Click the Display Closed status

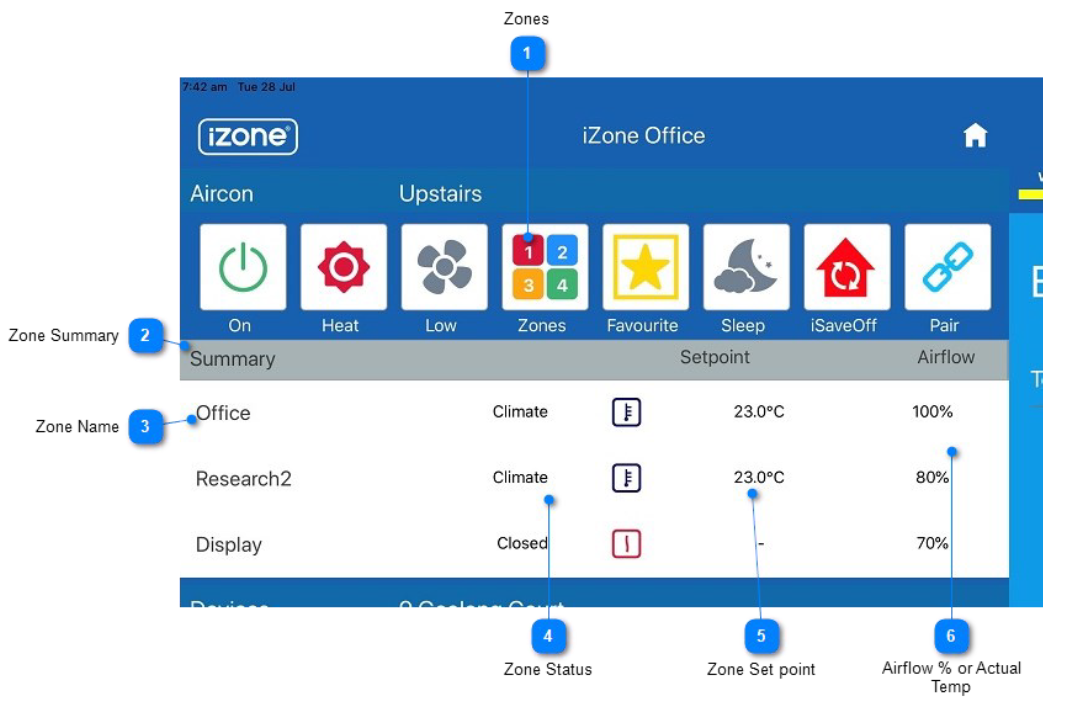click(522, 544)
